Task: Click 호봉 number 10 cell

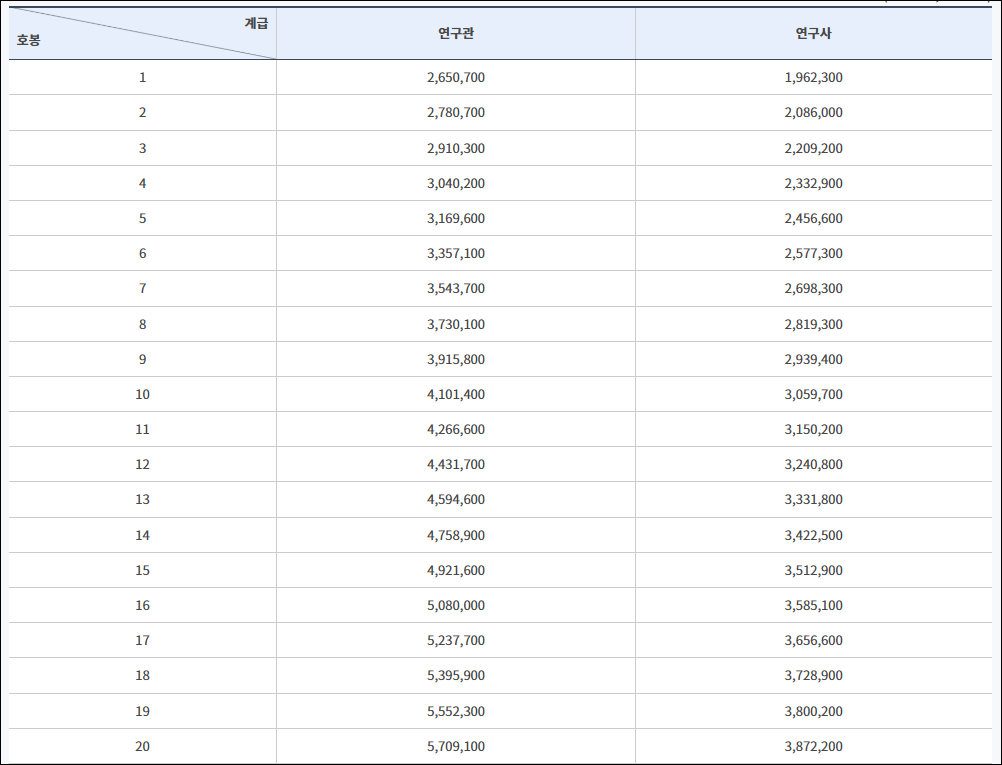Action: (x=143, y=394)
